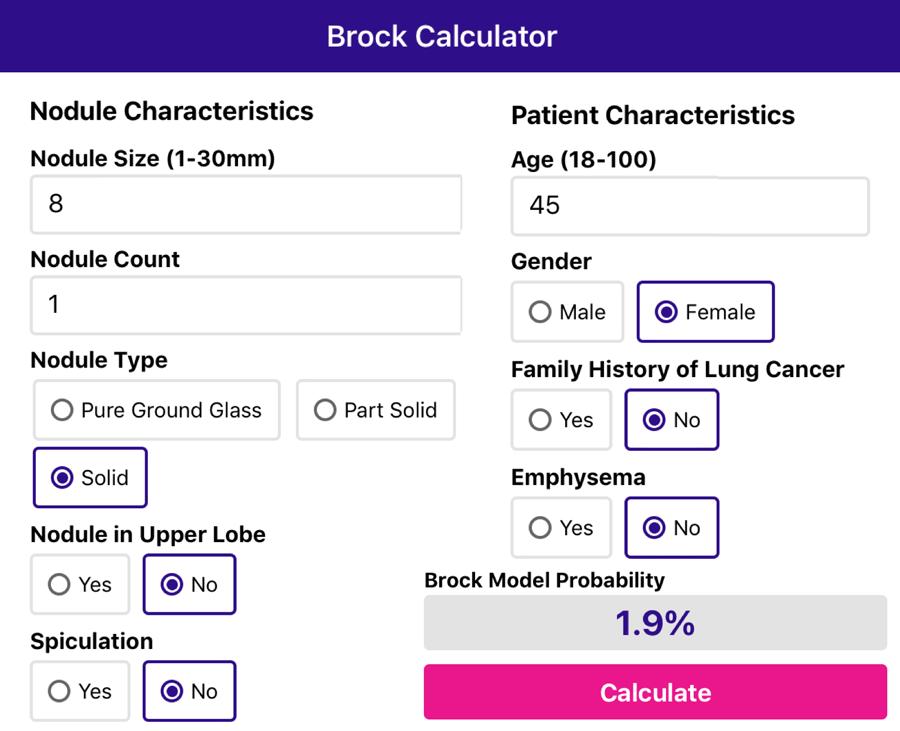Set Emphysema to No
The height and width of the screenshot is (731, 900).
671,528
